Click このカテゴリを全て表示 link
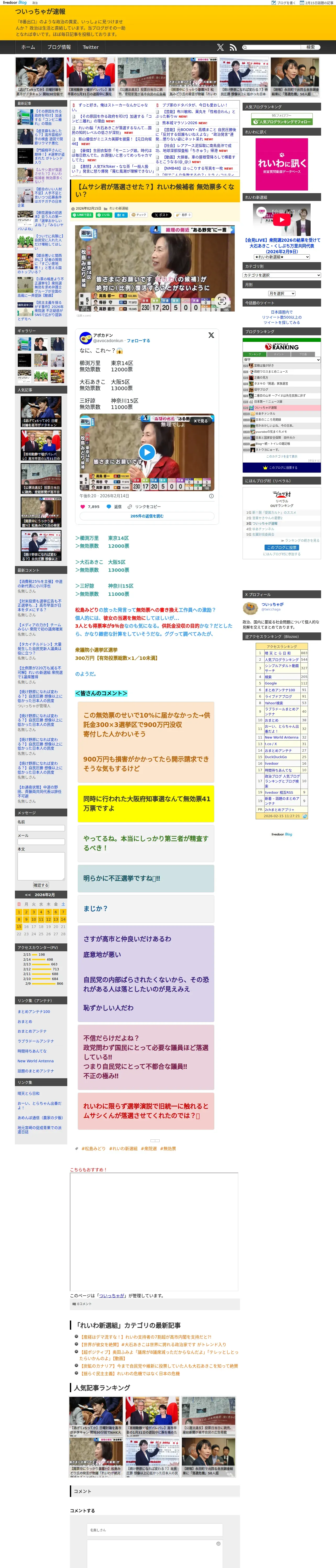Image resolution: width=336 pixels, height=1568 pixels. point(282,456)
